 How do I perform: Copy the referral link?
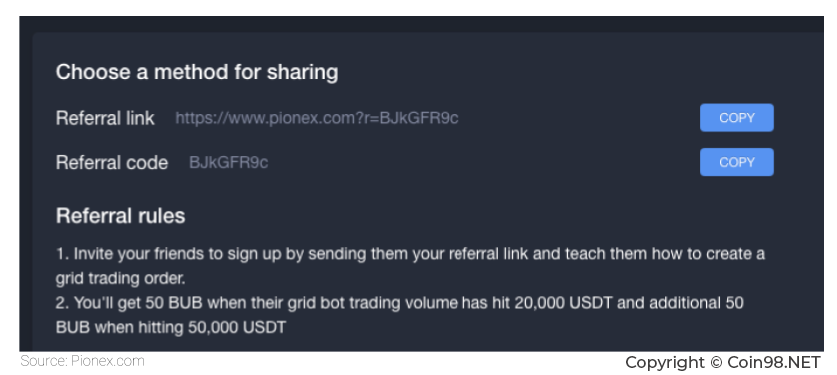point(737,117)
